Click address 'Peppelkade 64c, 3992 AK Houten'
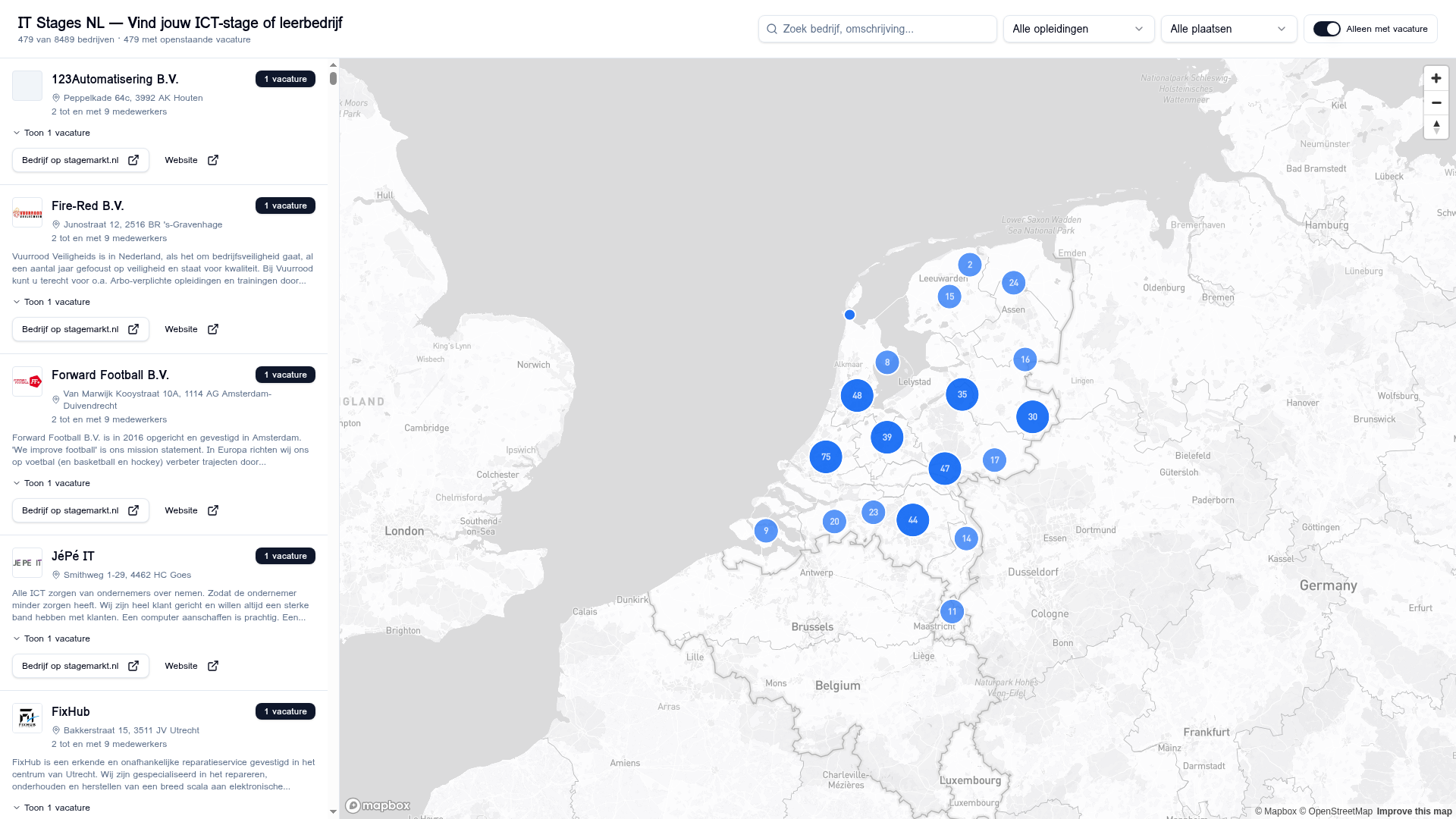The height and width of the screenshot is (819, 1456). (133, 98)
